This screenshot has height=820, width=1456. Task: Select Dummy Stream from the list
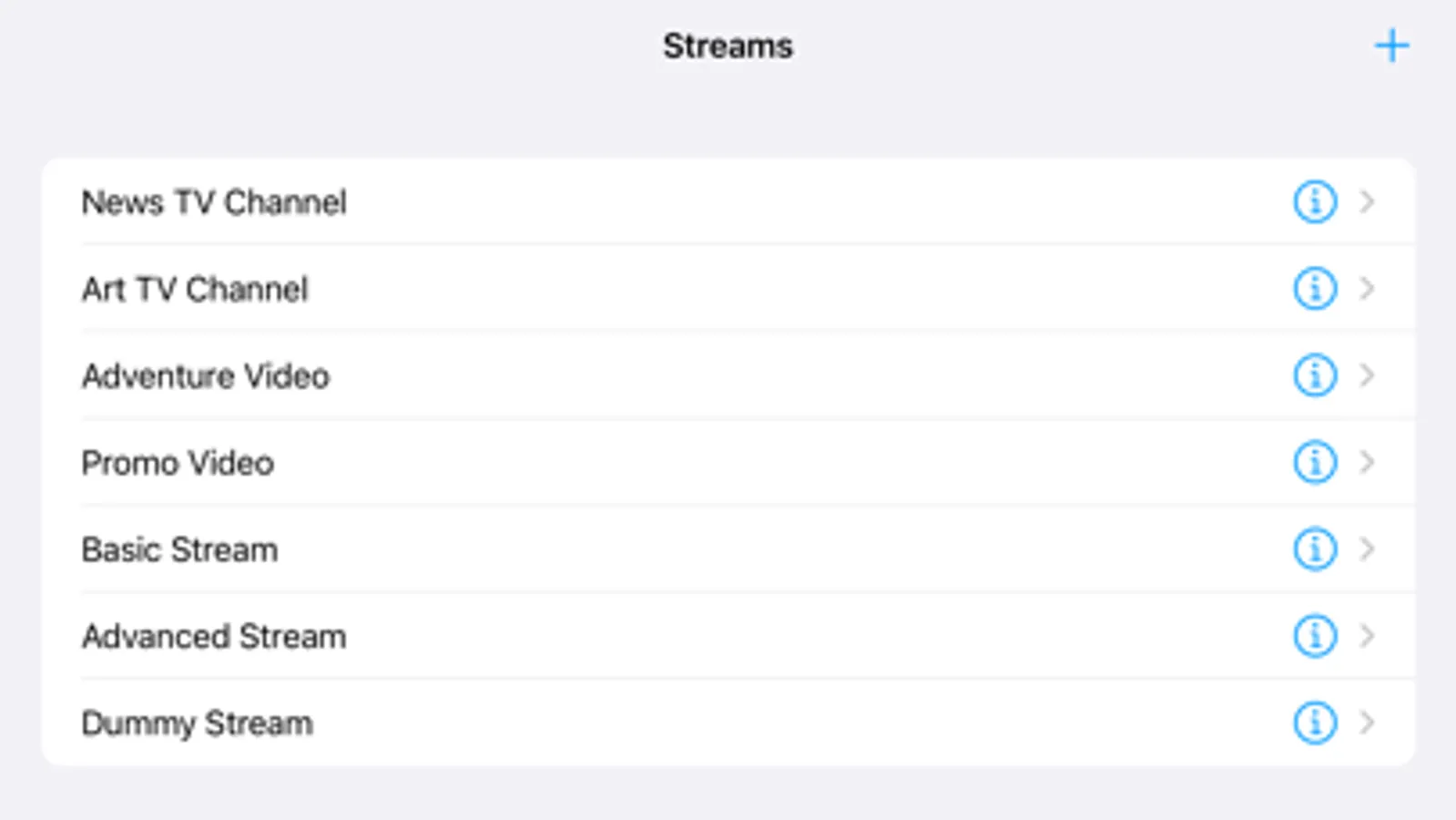point(198,723)
